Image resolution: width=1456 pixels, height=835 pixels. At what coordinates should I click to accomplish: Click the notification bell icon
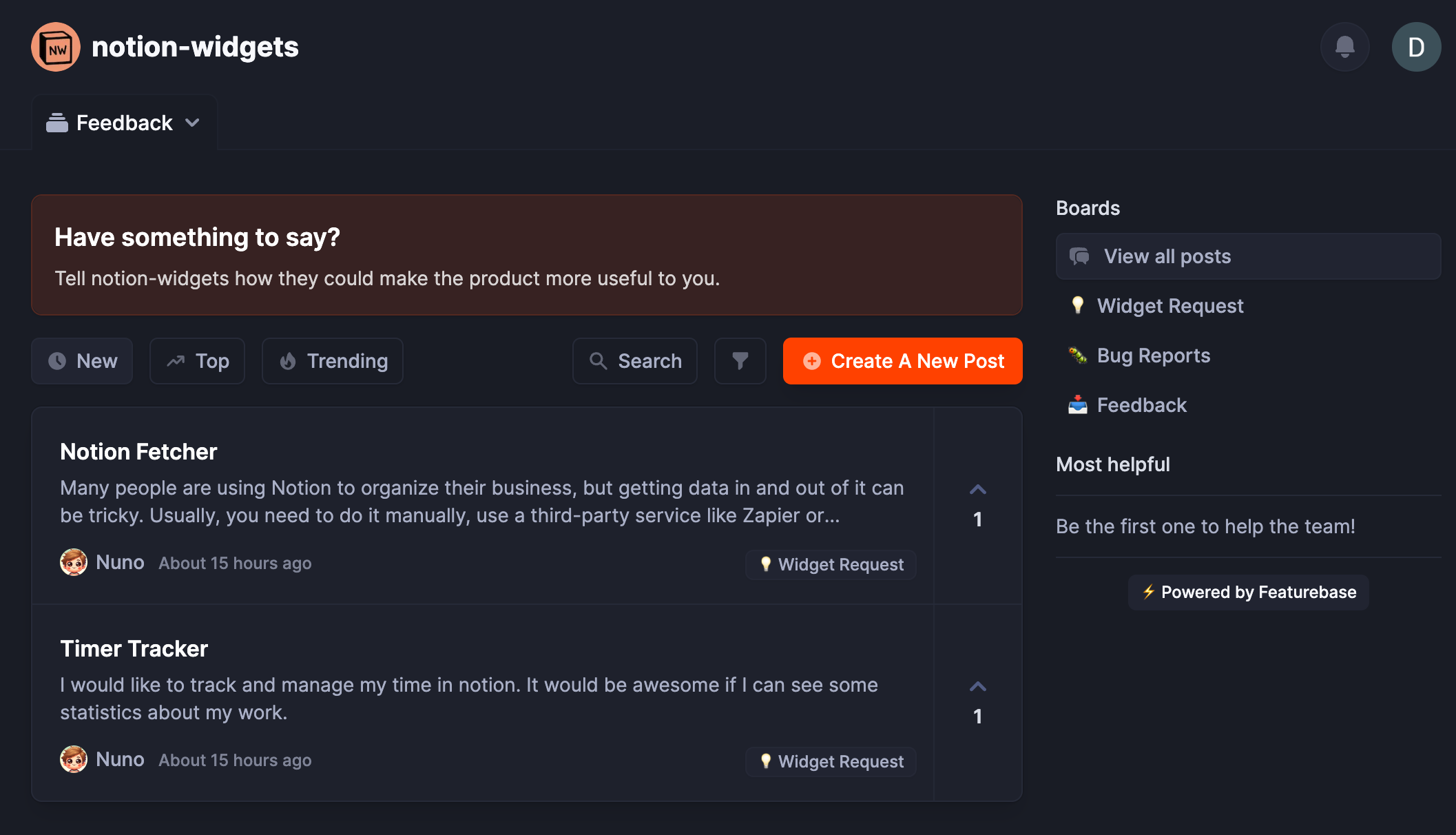(x=1344, y=47)
